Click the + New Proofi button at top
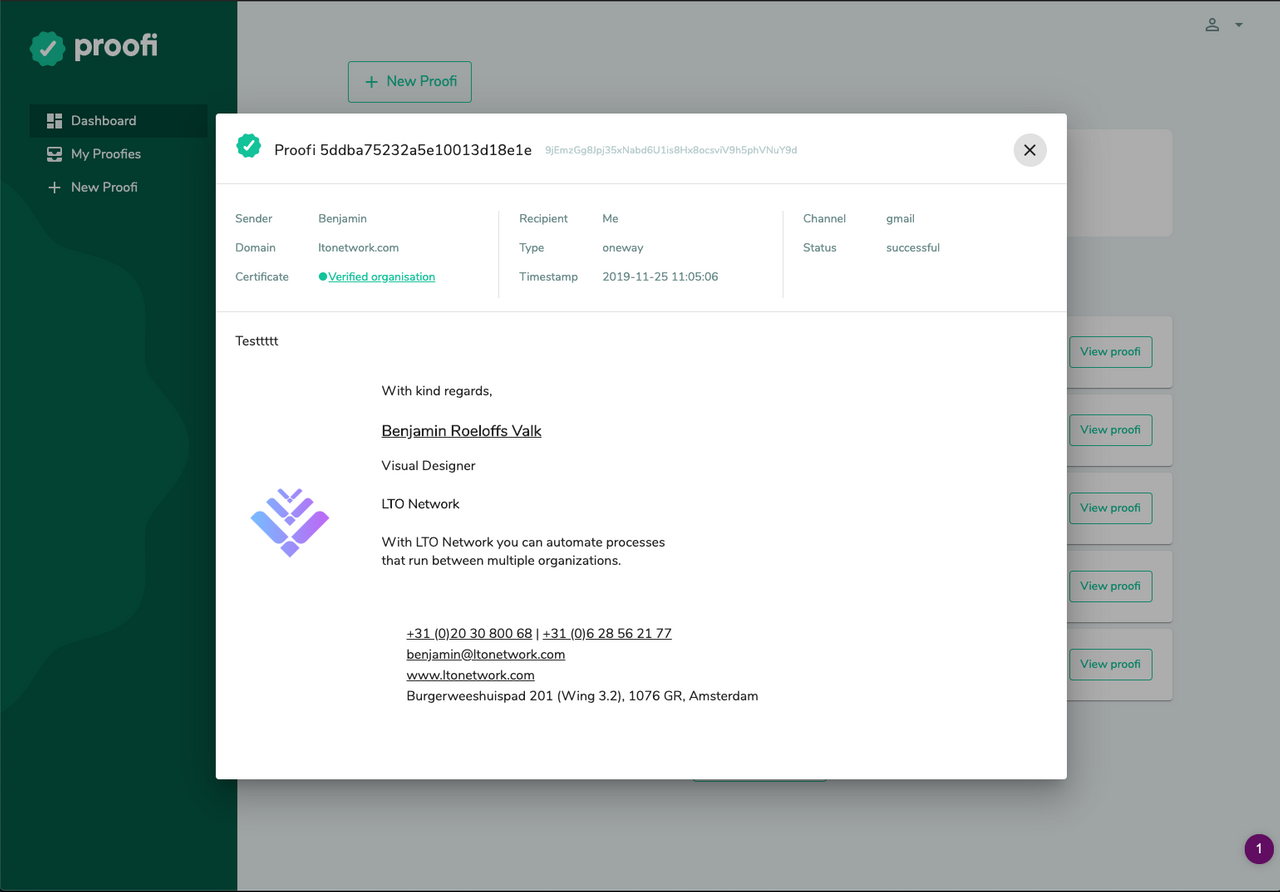The image size is (1280, 892). (410, 82)
